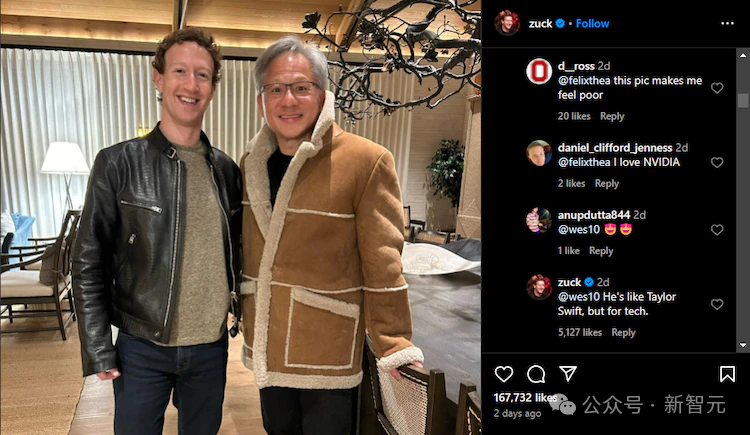Open daniel_clifford_jenness's avatar
750x435 pixels.
(539, 152)
